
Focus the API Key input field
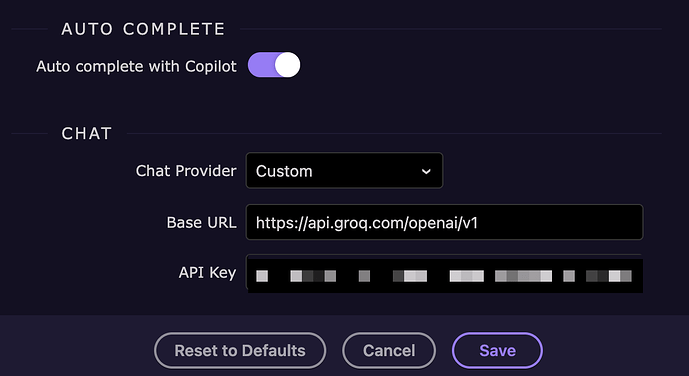[x=444, y=272]
